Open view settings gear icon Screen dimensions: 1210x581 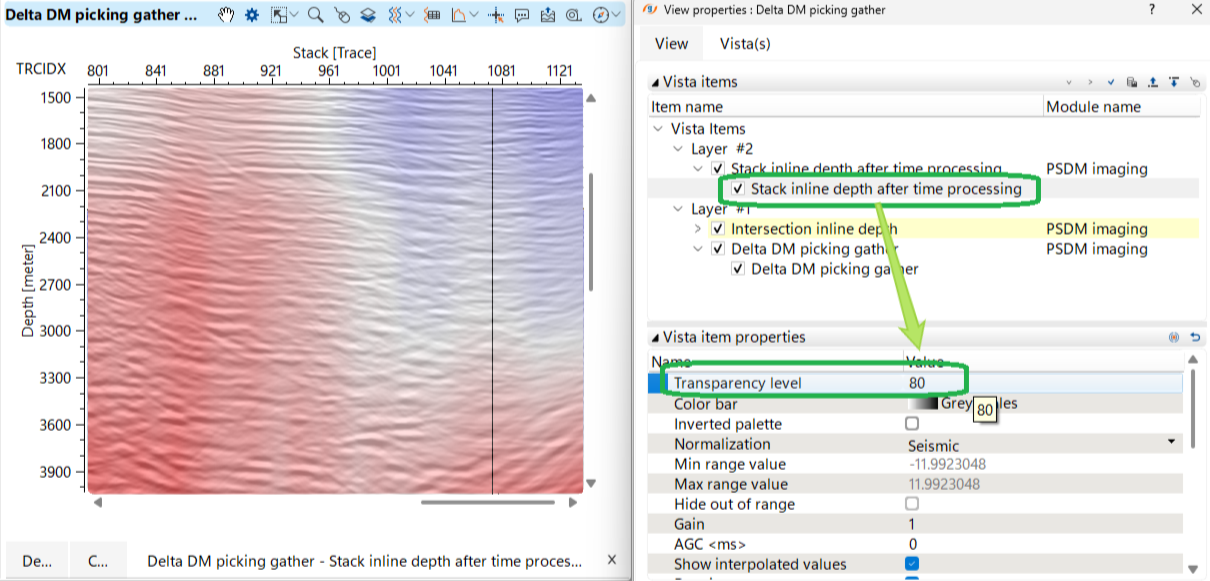[252, 16]
